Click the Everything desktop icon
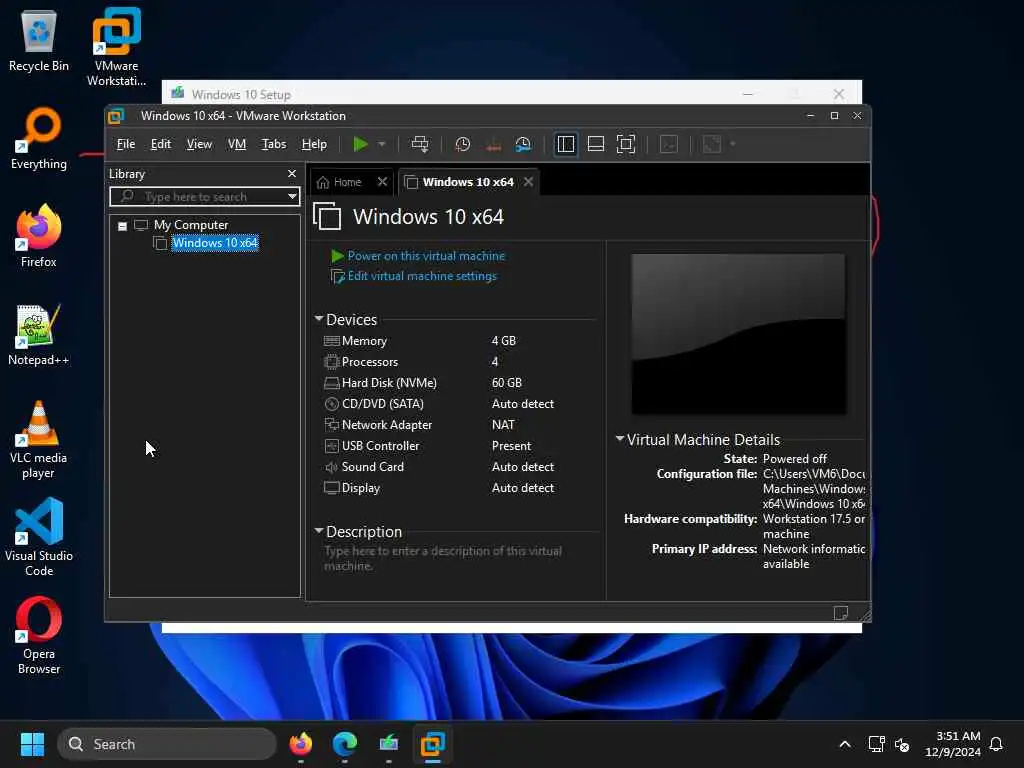The image size is (1024, 768). 39,138
